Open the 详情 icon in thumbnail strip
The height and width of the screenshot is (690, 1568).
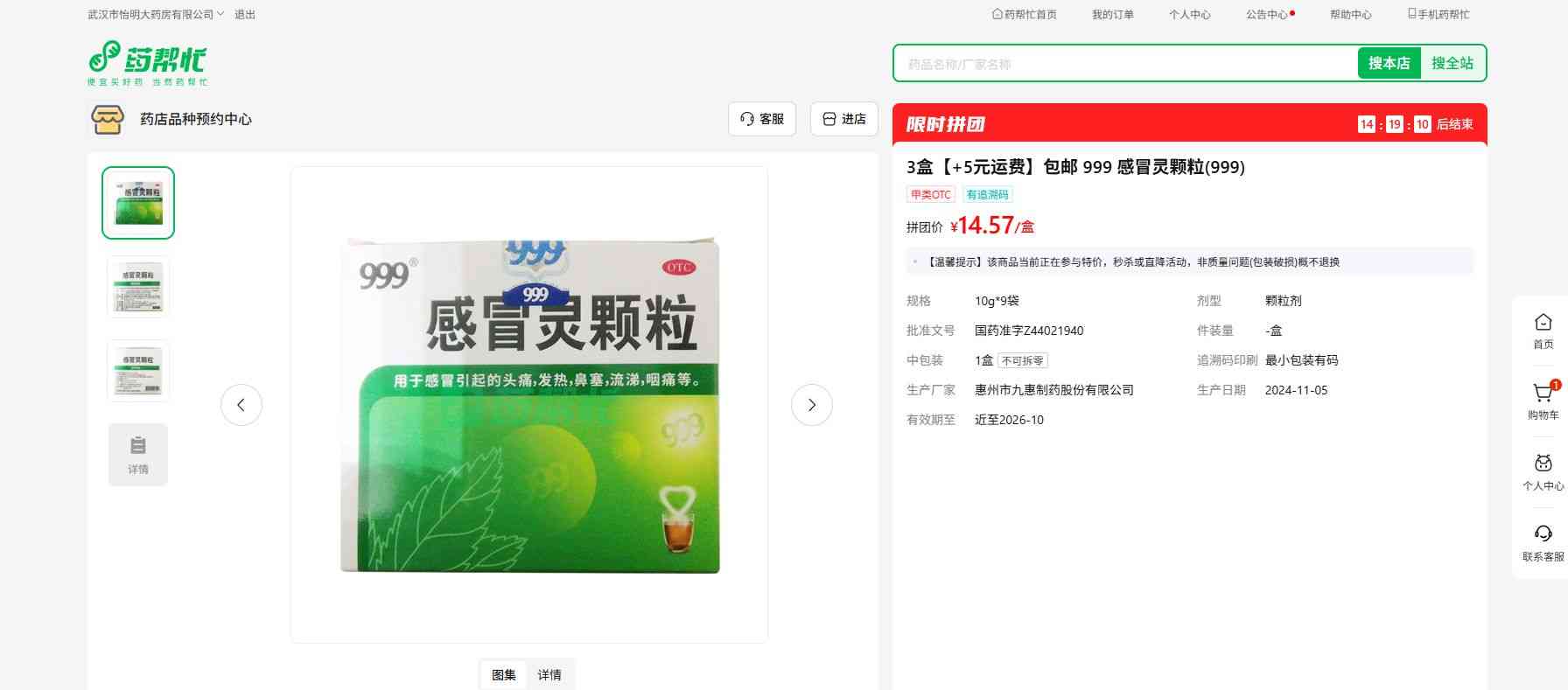coord(138,455)
